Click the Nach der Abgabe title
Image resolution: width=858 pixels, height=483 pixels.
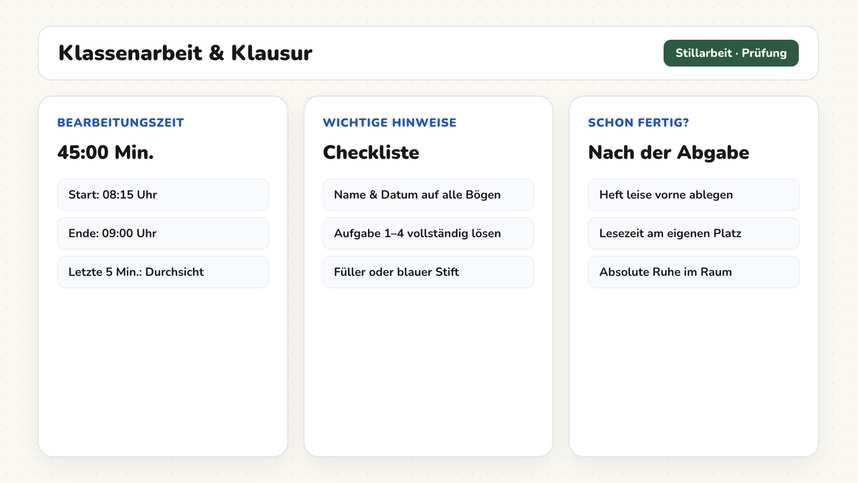point(669,152)
